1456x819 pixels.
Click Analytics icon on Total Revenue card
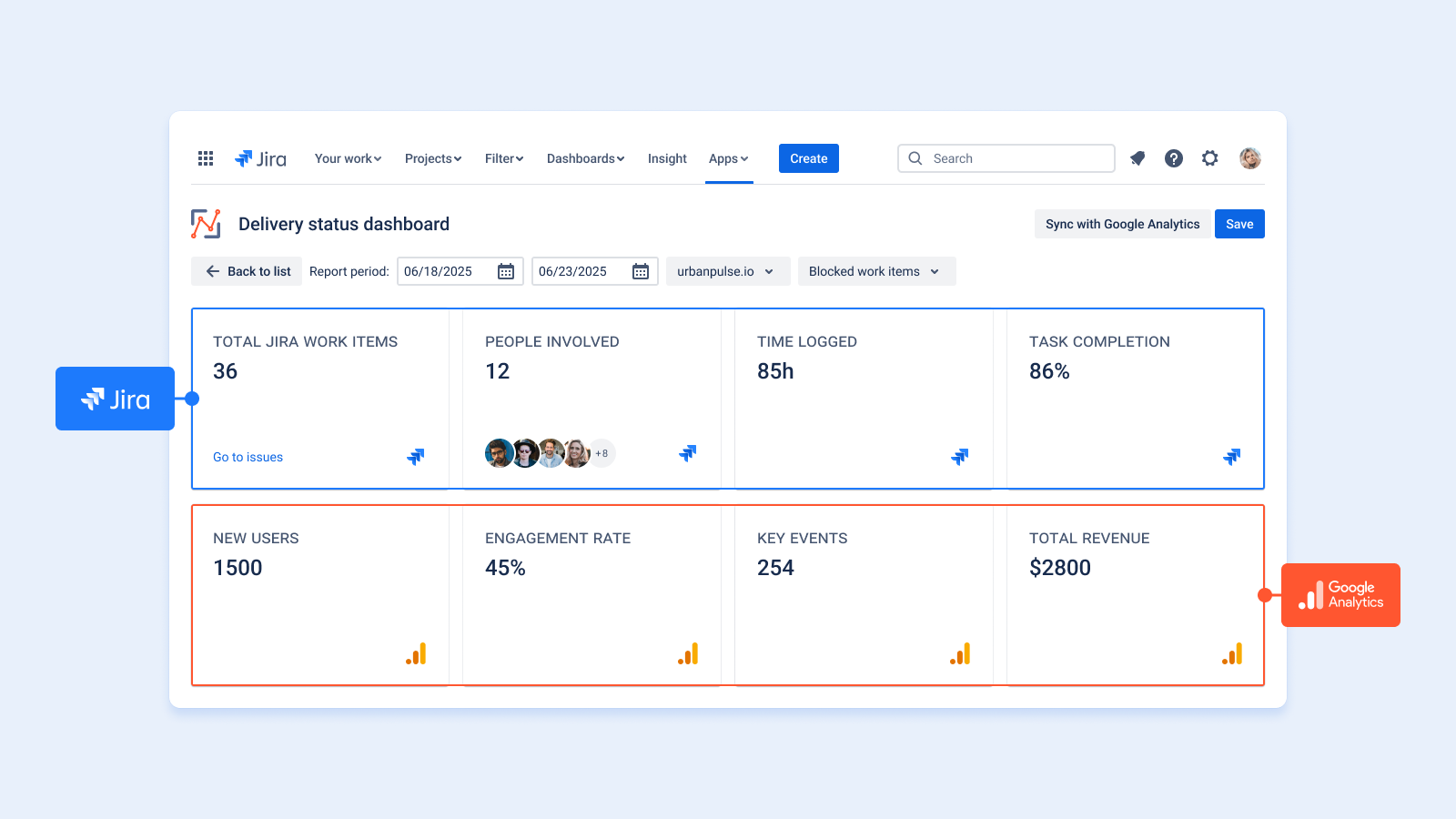(x=1232, y=653)
